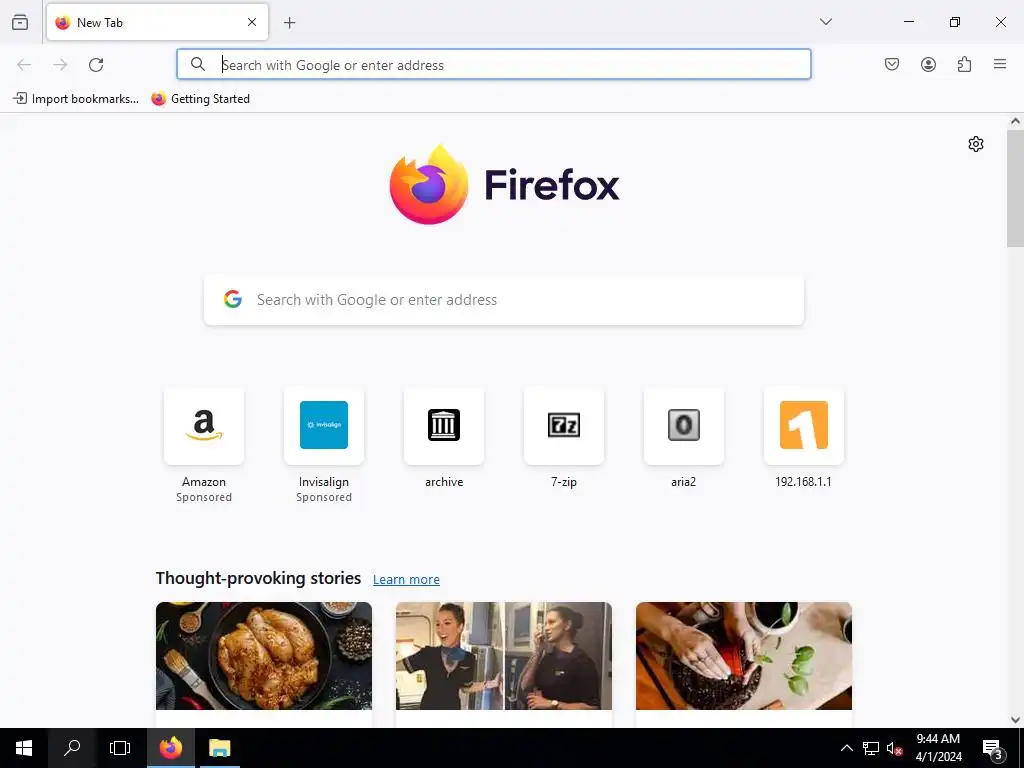Show hidden system tray icons
1024x768 pixels.
pos(846,748)
